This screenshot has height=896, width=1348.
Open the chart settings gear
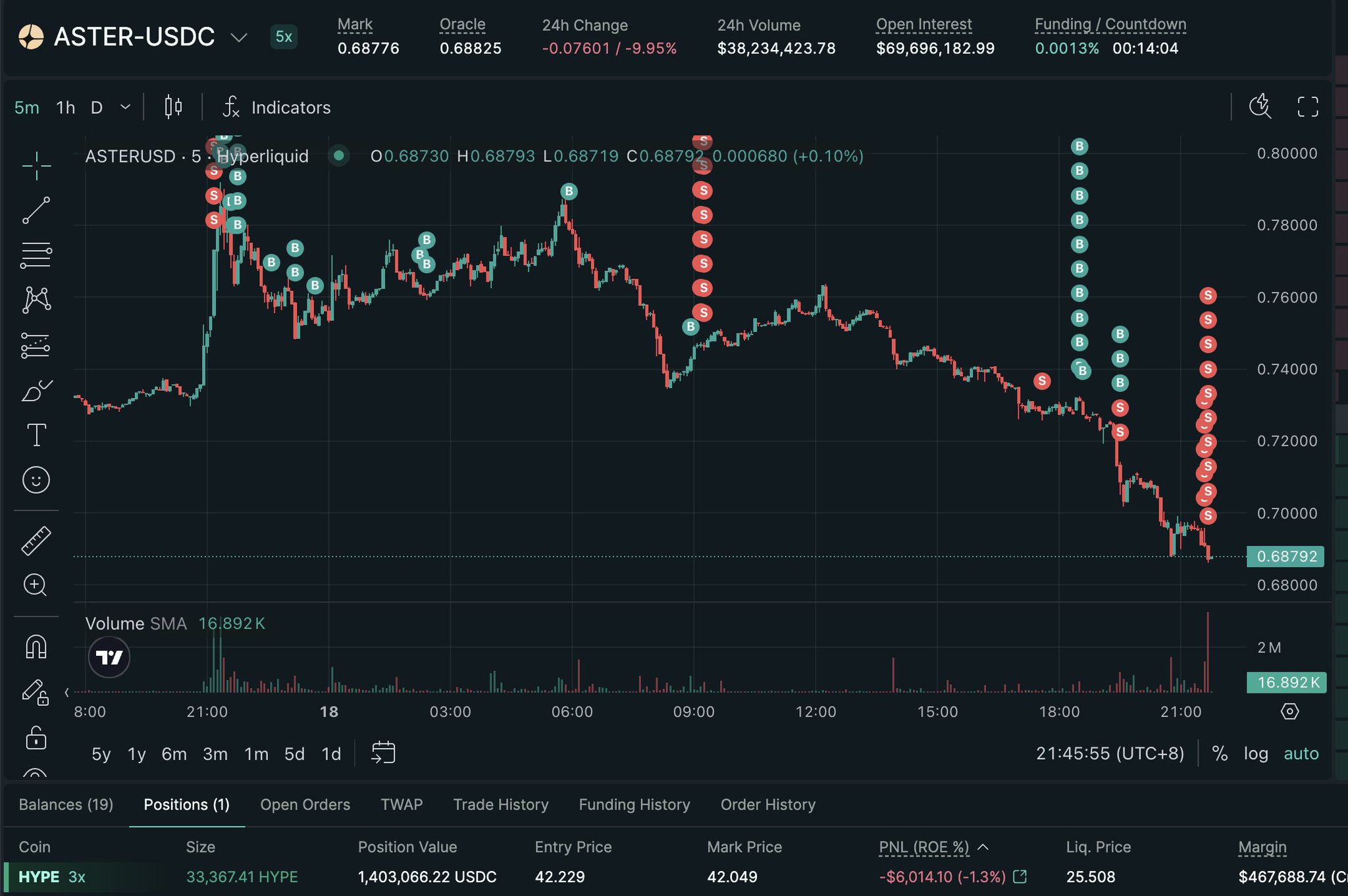pos(1289,711)
